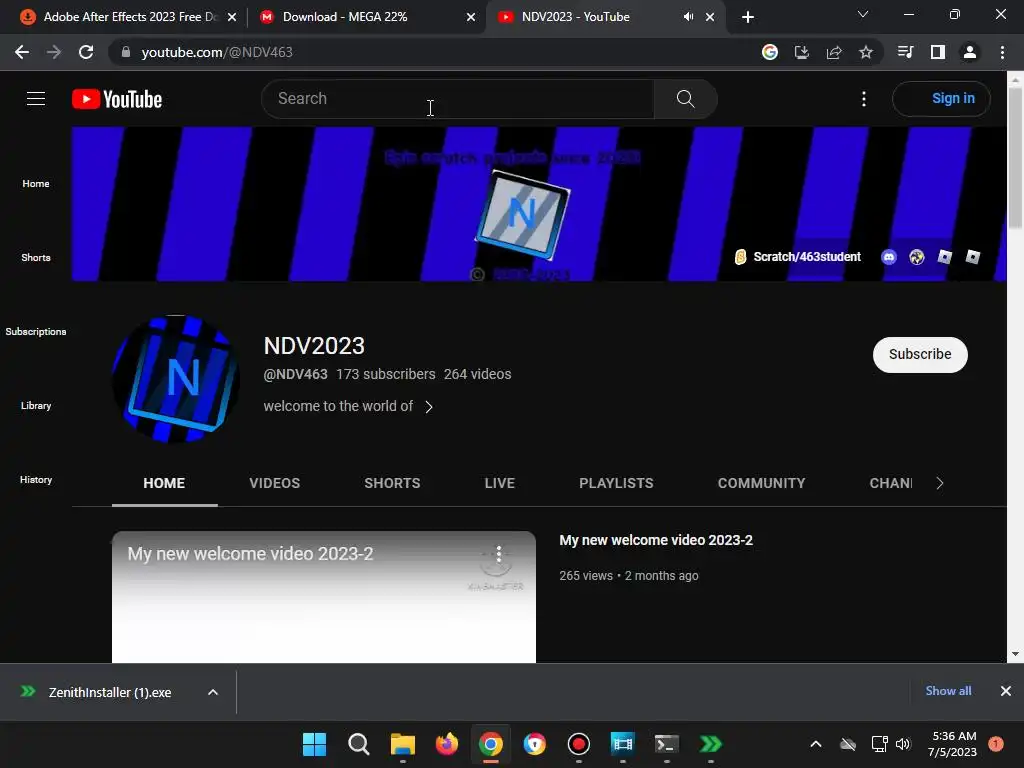The height and width of the screenshot is (768, 1024).
Task: Click the address bar URL
Action: click(217, 52)
